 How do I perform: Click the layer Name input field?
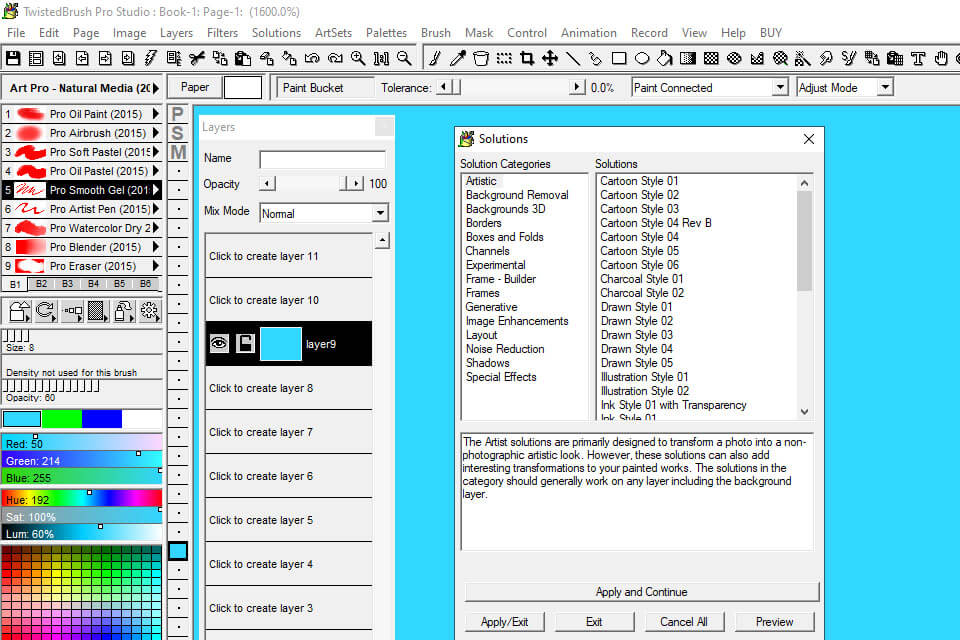[323, 159]
